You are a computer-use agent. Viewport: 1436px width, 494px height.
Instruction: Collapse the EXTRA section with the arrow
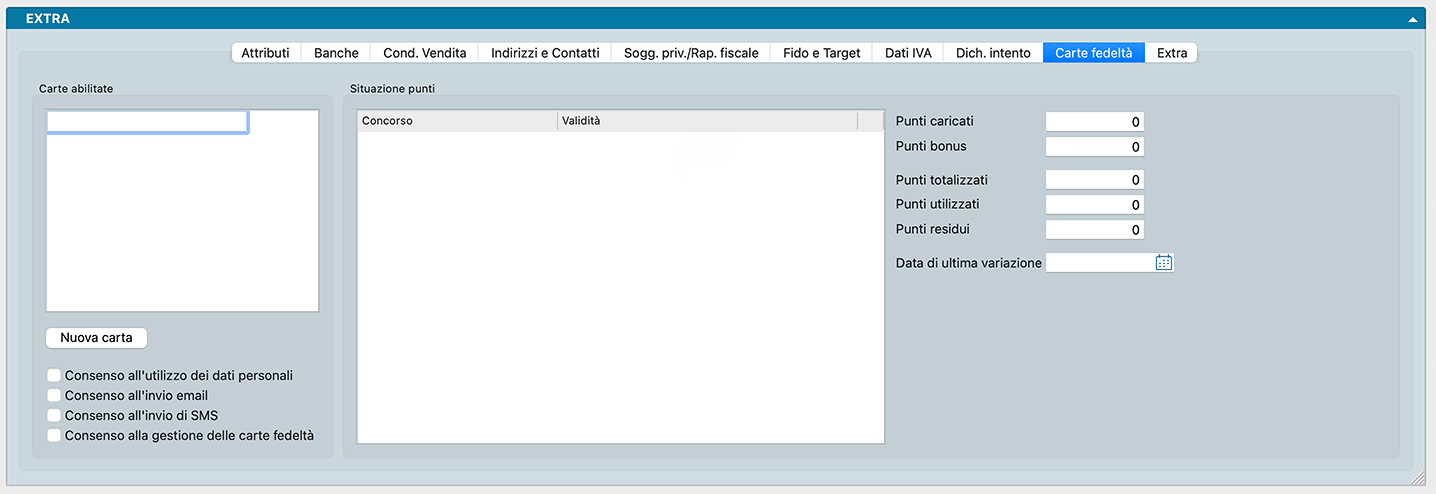[x=1413, y=19]
